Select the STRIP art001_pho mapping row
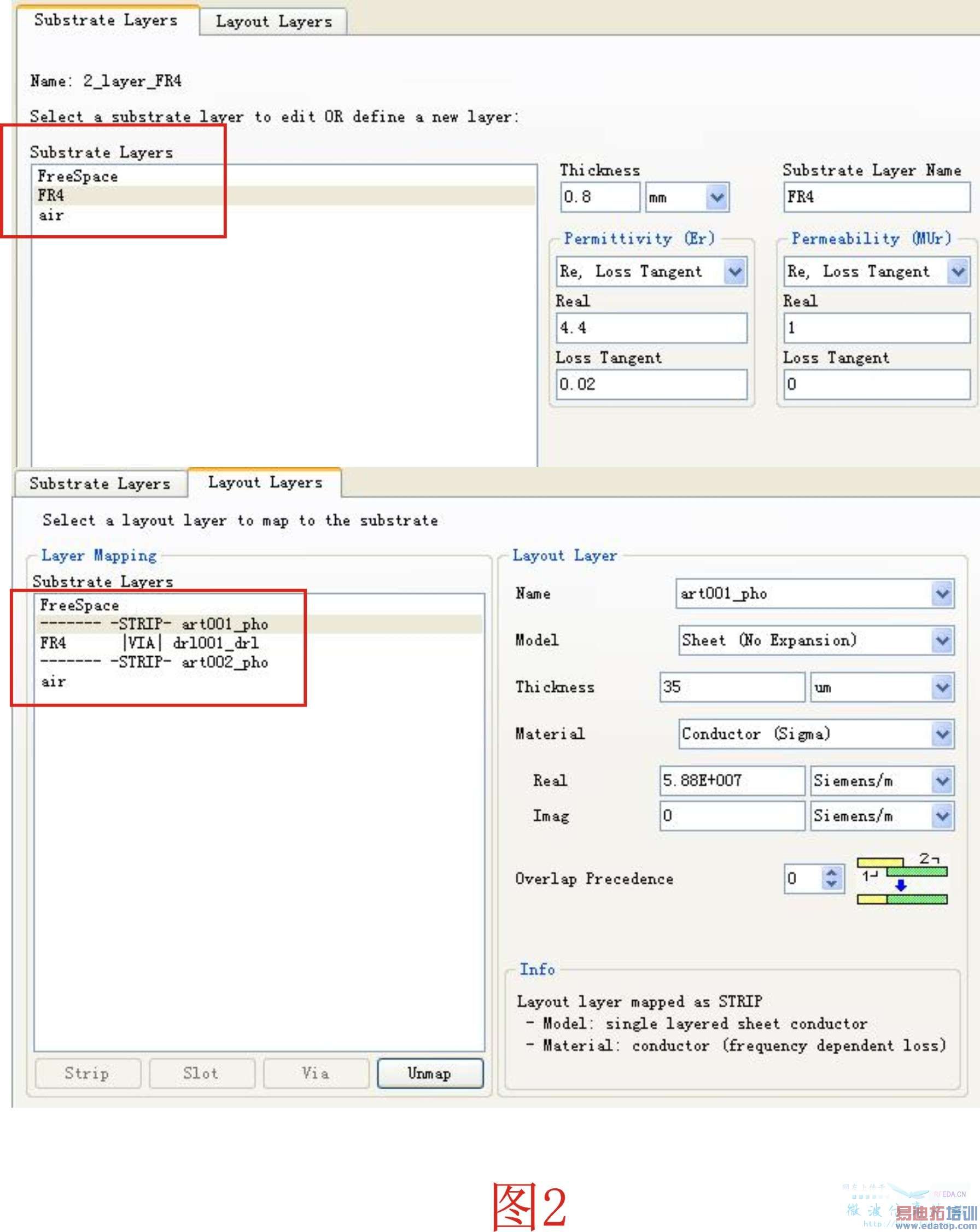980x1232 pixels. coord(259,624)
